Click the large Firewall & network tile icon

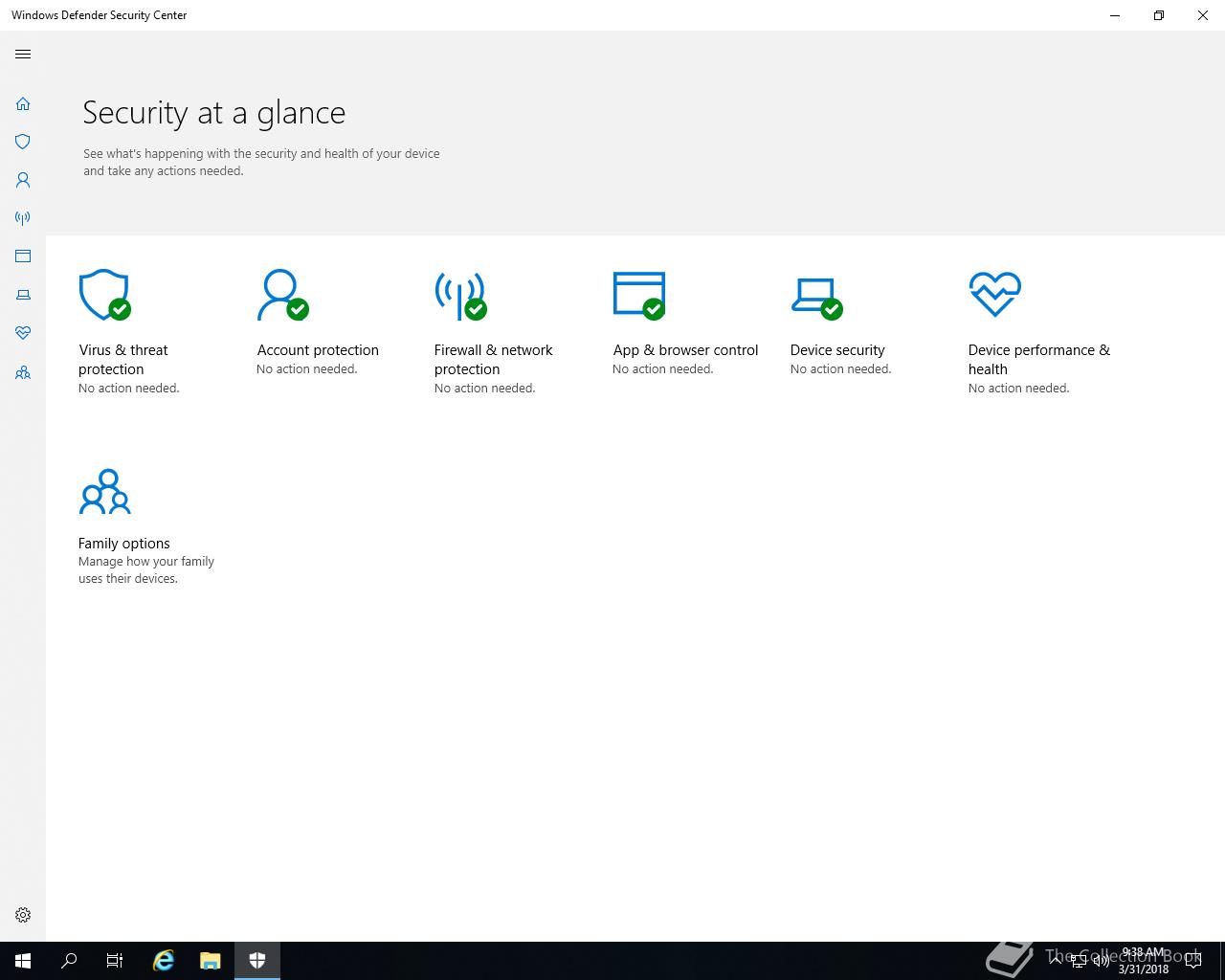(x=460, y=295)
